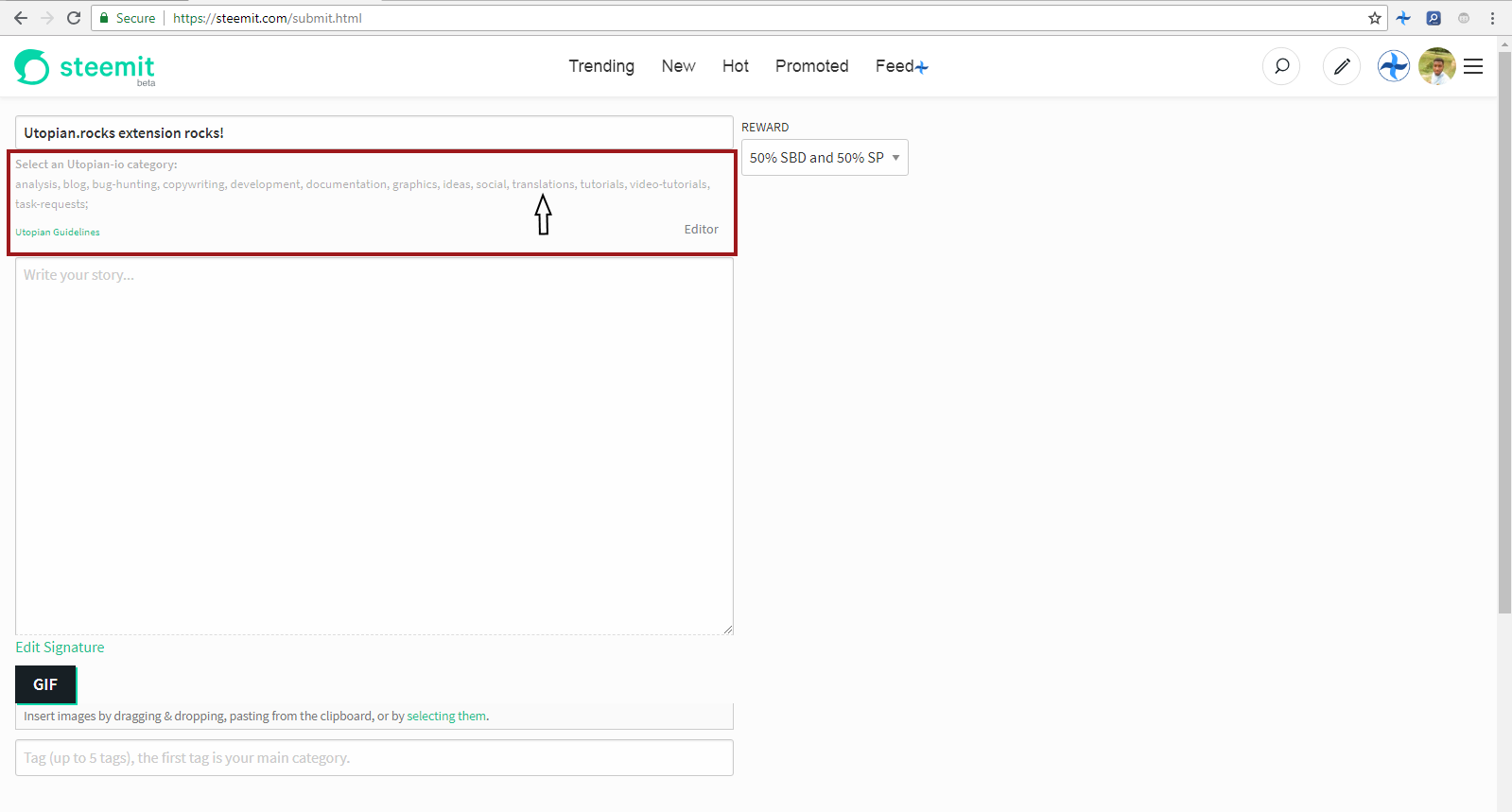The height and width of the screenshot is (812, 1512).
Task: Open the blue square extension icon
Action: point(1434,18)
